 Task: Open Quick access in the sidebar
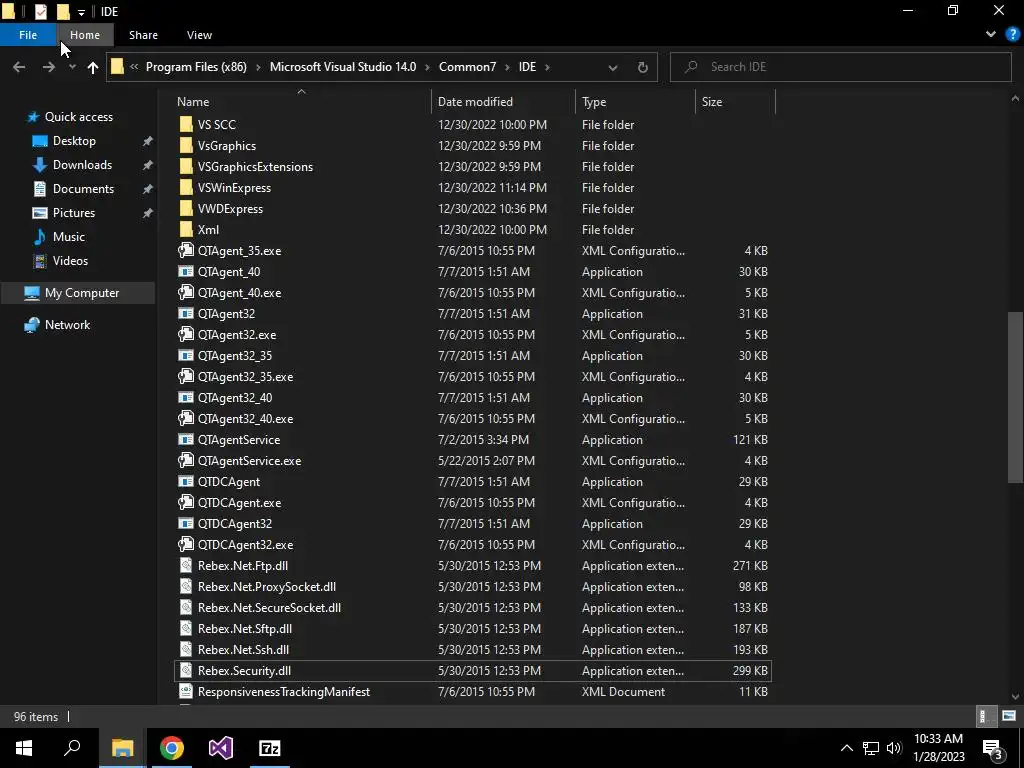pos(78,117)
